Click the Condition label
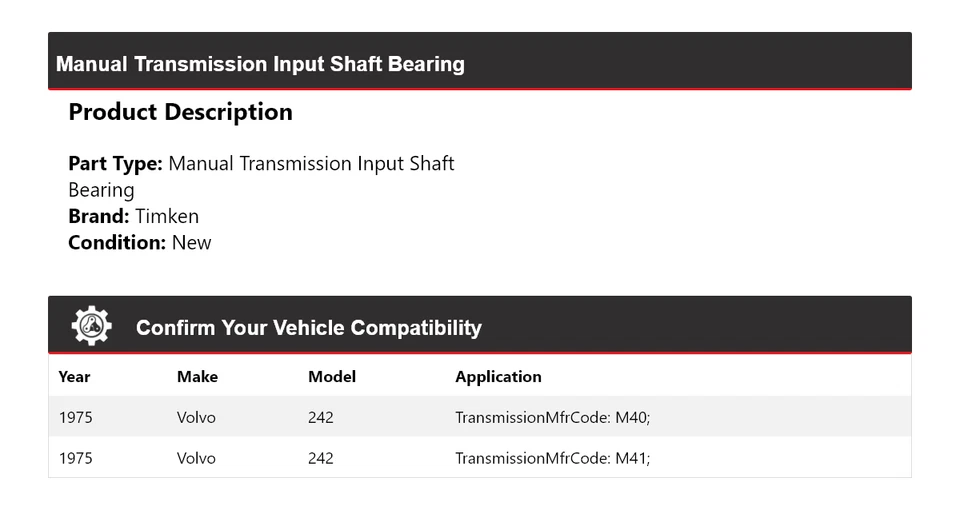Image resolution: width=960 pixels, height=510 pixels. [117, 242]
